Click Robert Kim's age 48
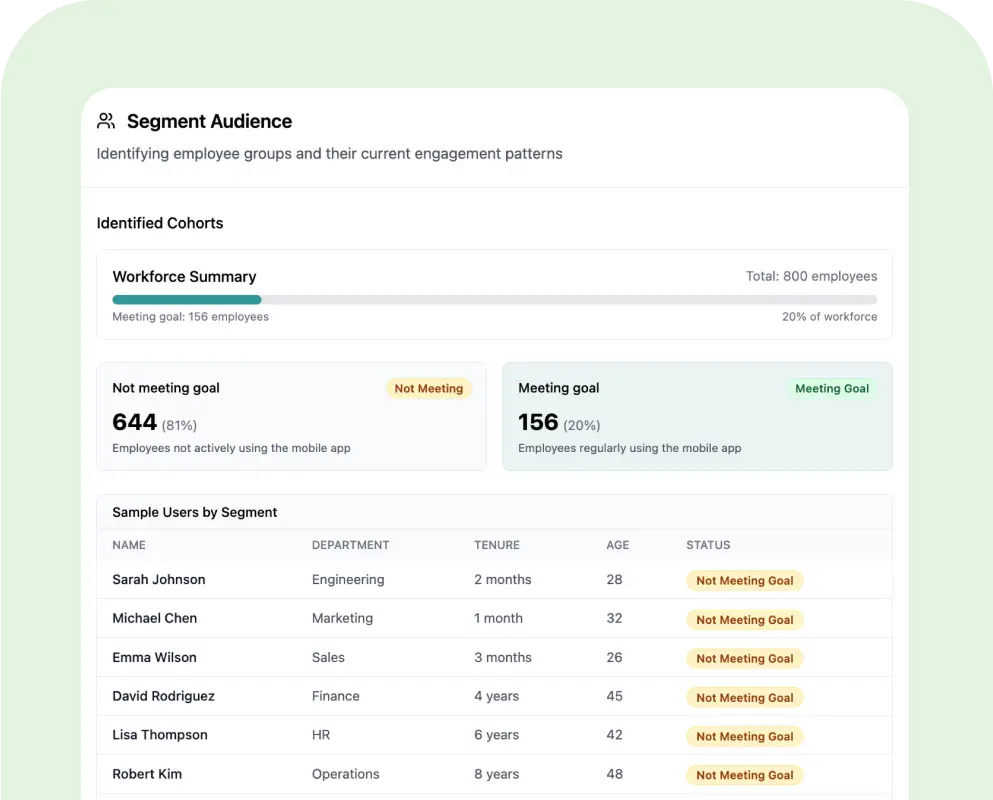993x800 pixels. [614, 774]
